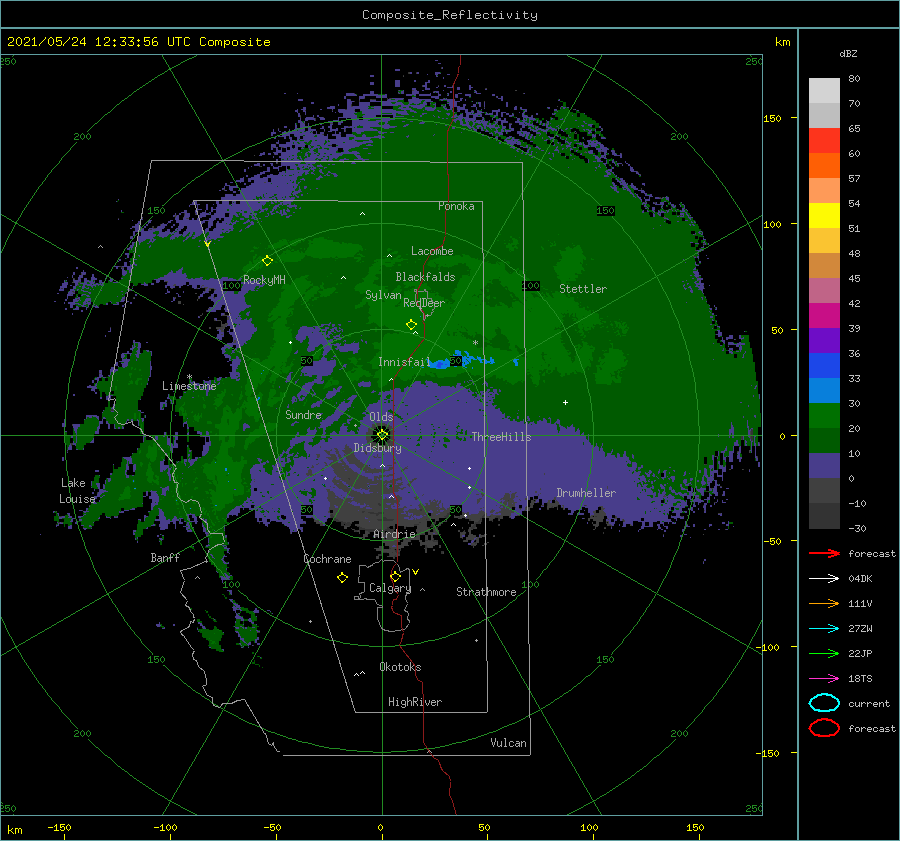Click the Drumheller label
The height and width of the screenshot is (841, 900).
point(586,493)
